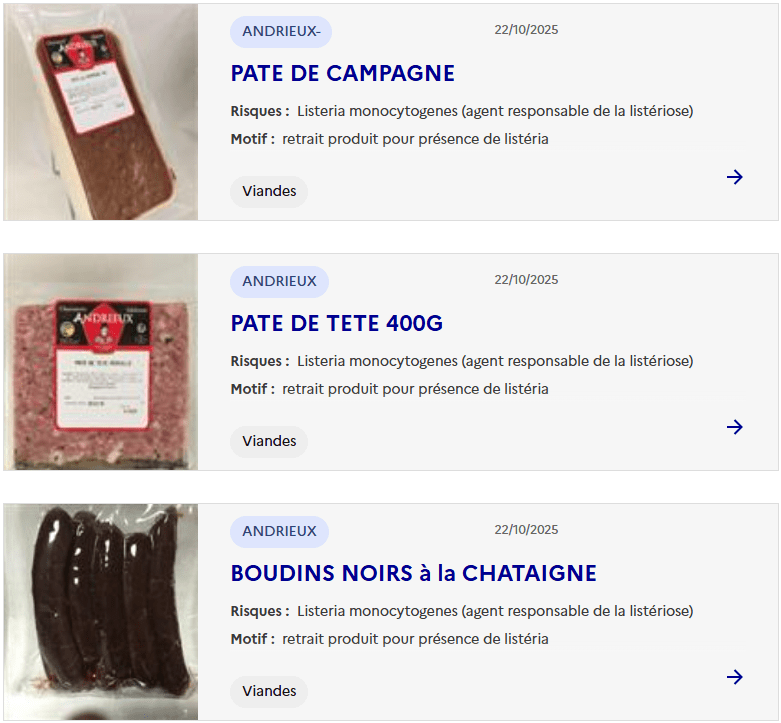Select the Viandes tag on Pate de Tete card
Viewport: 781px width, 723px height.
tap(269, 441)
